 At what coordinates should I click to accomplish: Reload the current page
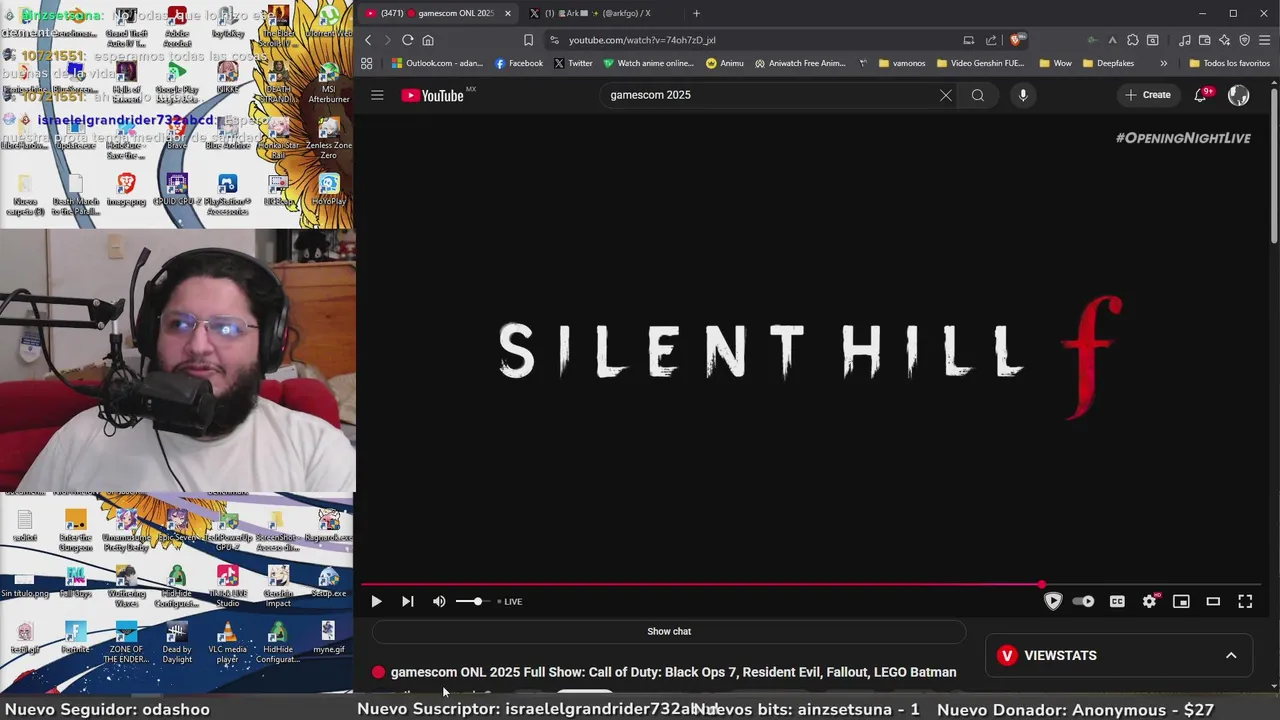tap(407, 40)
